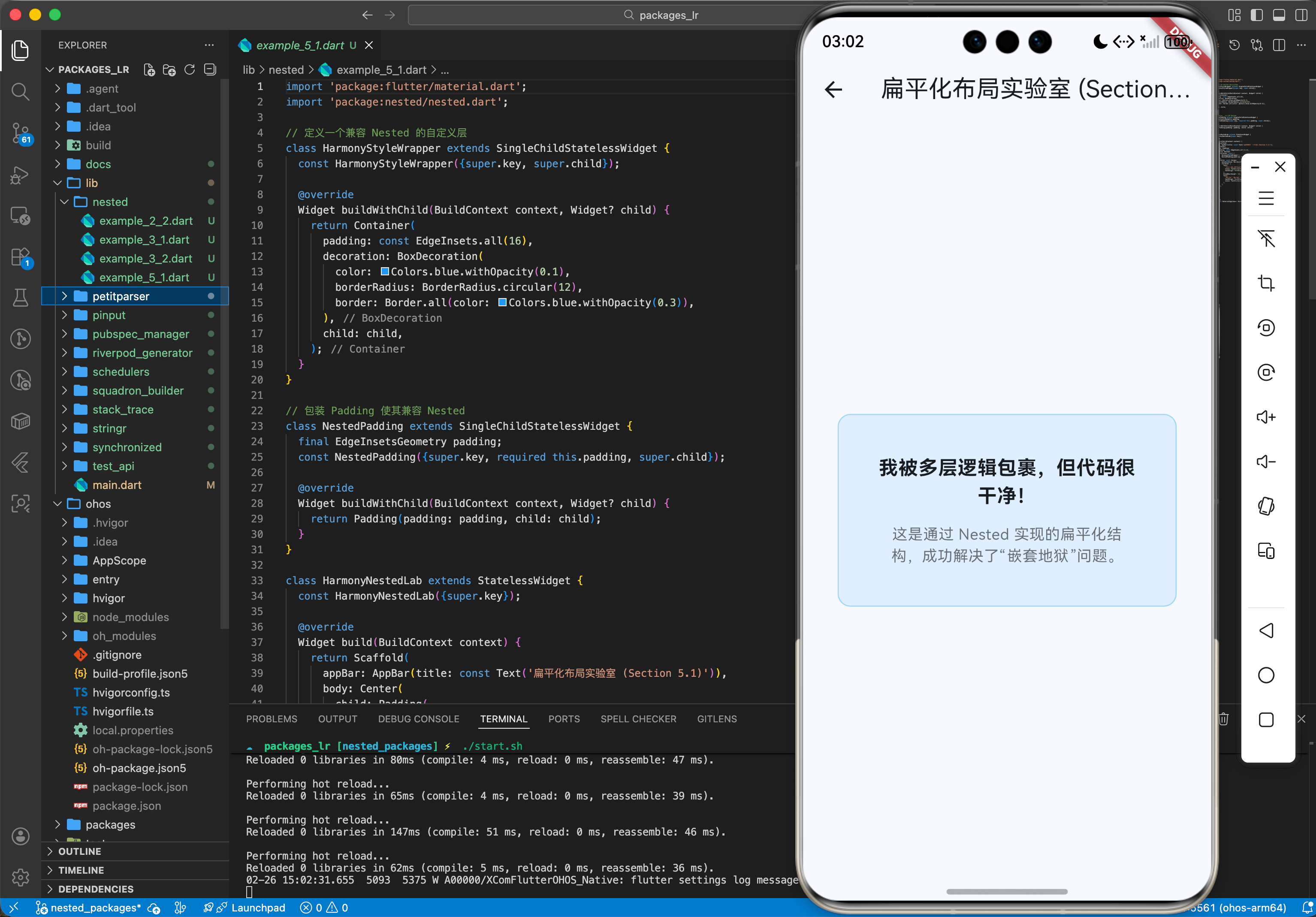Open hvigorconfig.ts file
This screenshot has height=917, width=1316.
pos(135,692)
